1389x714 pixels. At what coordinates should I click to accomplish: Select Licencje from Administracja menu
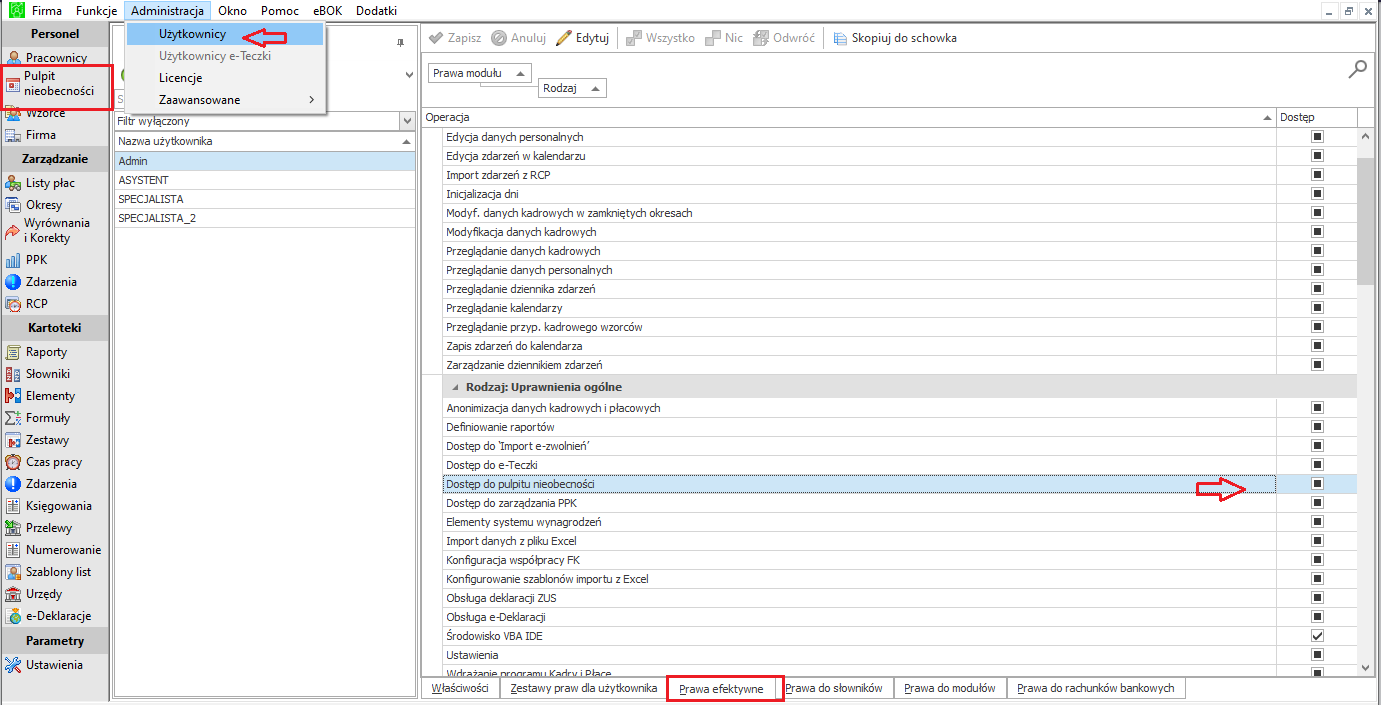coord(225,78)
